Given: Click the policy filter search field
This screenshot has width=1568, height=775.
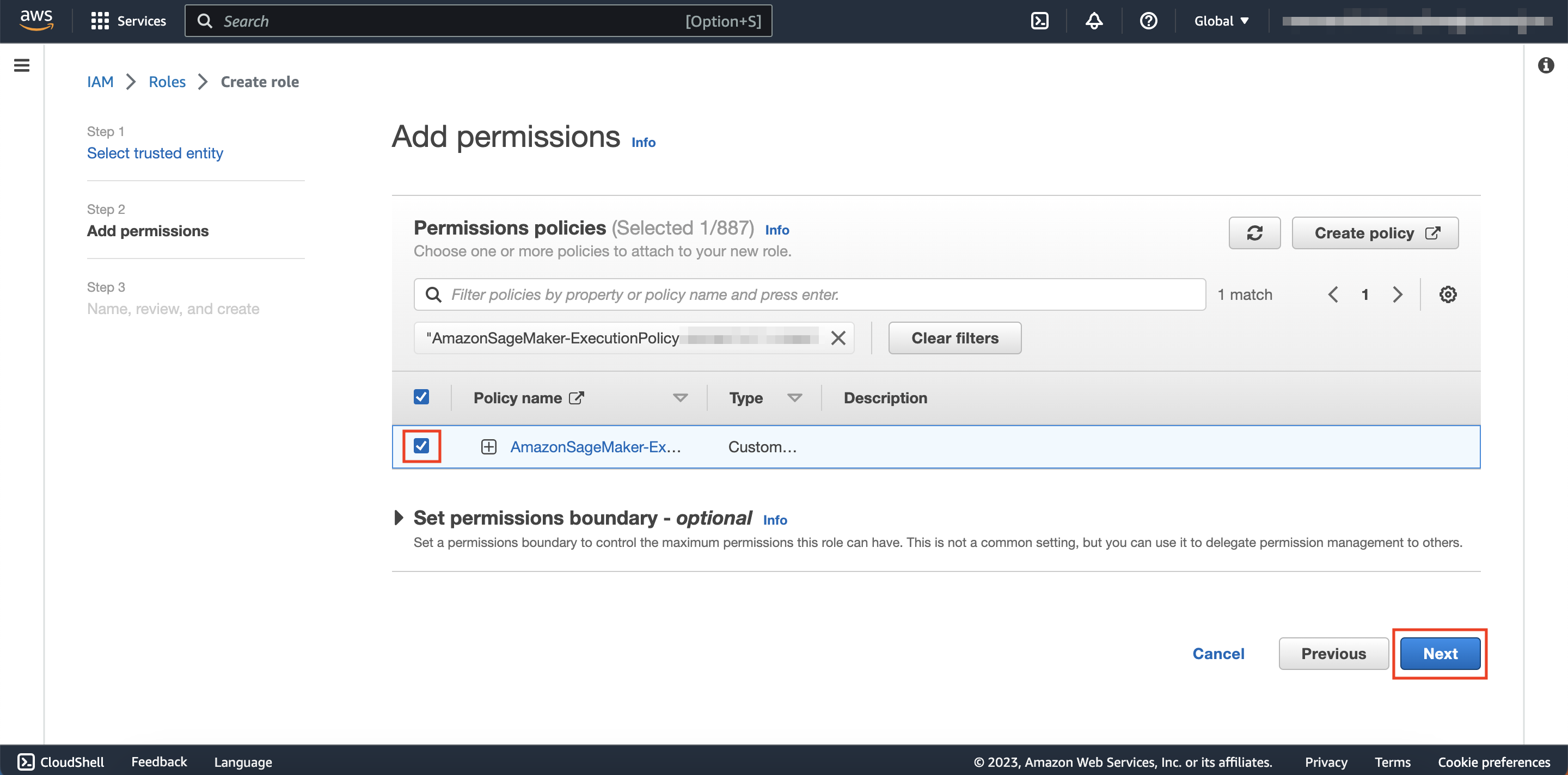Looking at the screenshot, I should point(810,294).
